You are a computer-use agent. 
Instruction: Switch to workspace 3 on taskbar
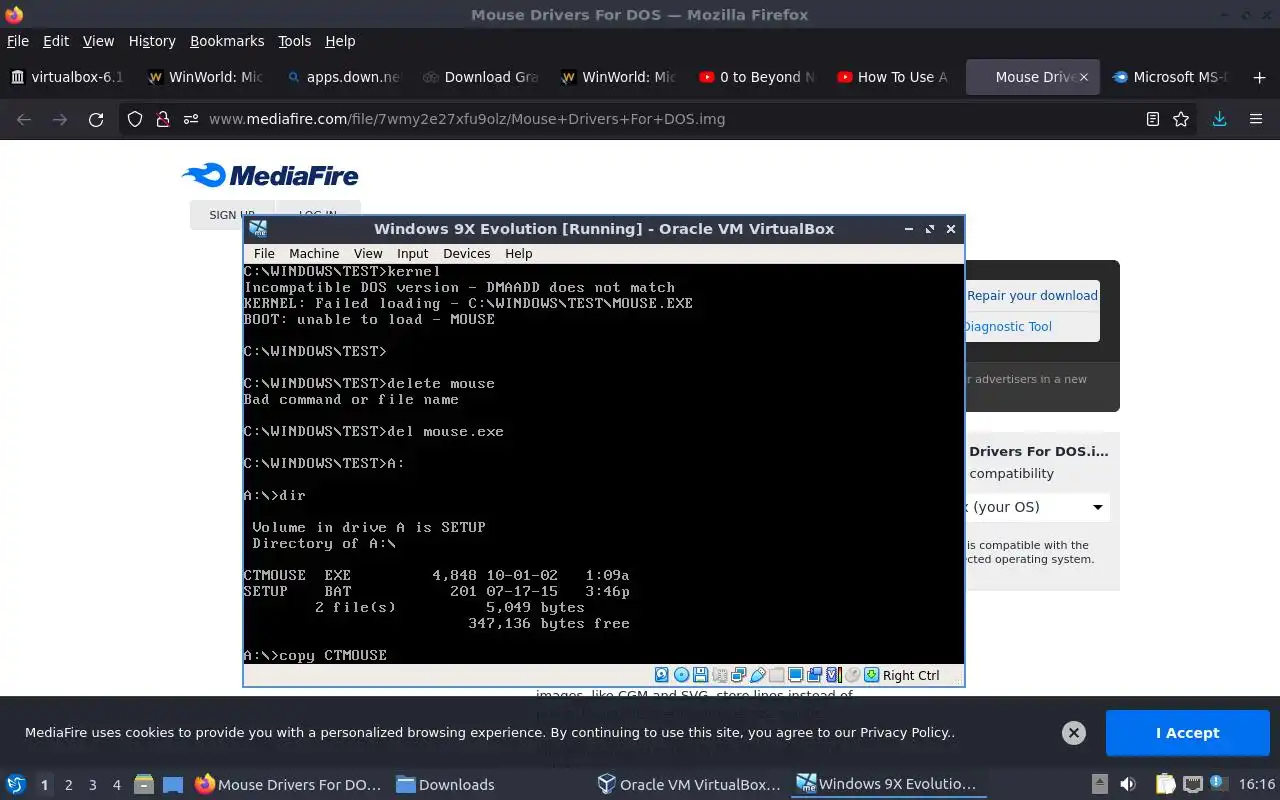pos(93,784)
